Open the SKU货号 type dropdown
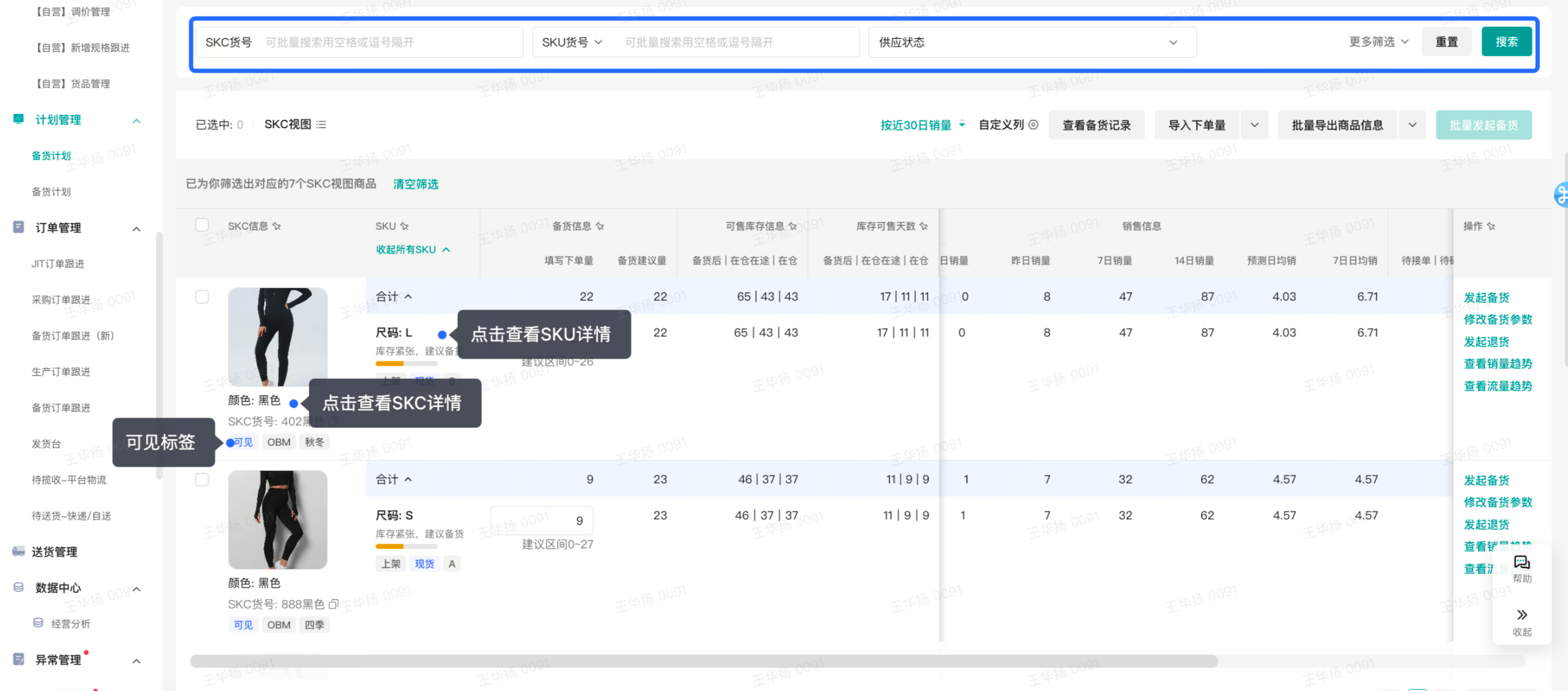 [571, 42]
